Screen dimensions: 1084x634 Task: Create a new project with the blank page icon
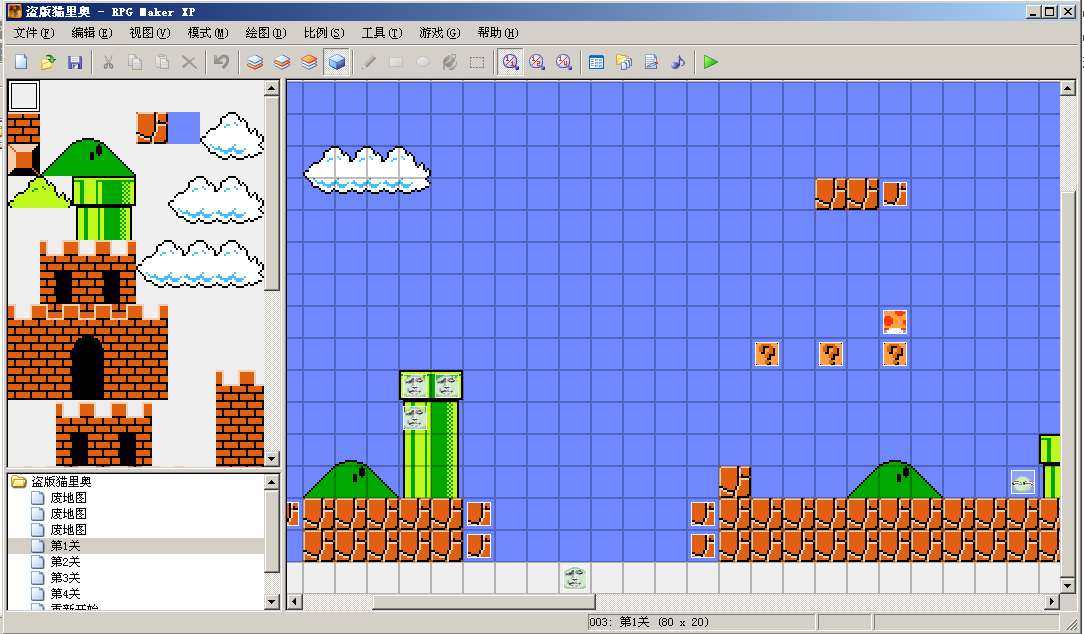(x=21, y=62)
